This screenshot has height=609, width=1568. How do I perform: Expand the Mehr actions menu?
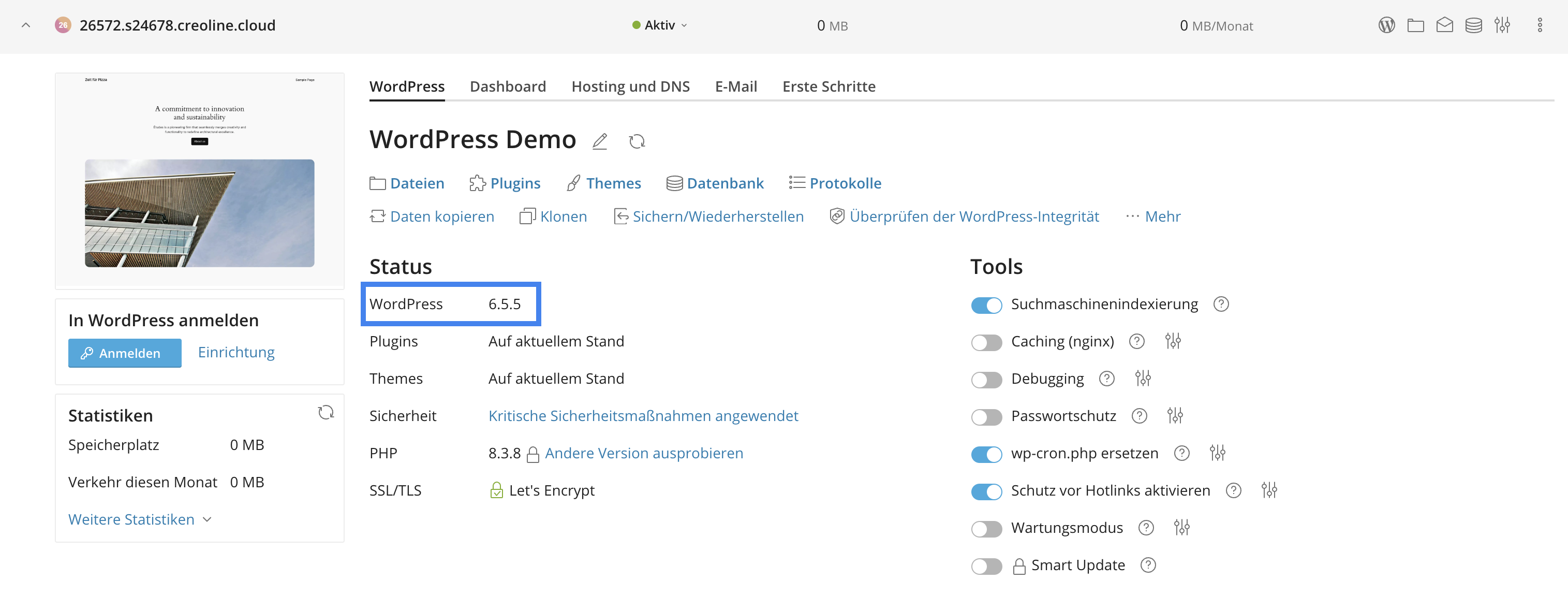pos(1153,217)
